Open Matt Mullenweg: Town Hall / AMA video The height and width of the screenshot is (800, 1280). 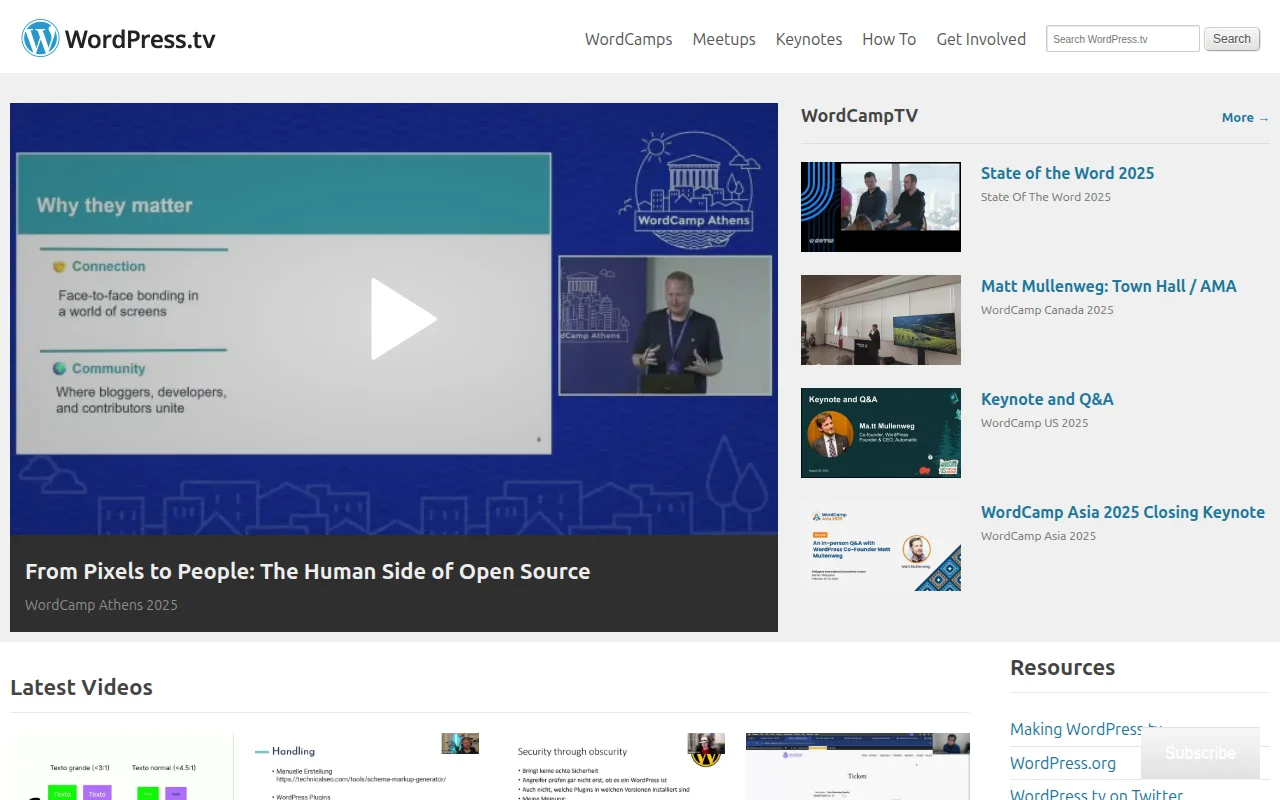1109,286
